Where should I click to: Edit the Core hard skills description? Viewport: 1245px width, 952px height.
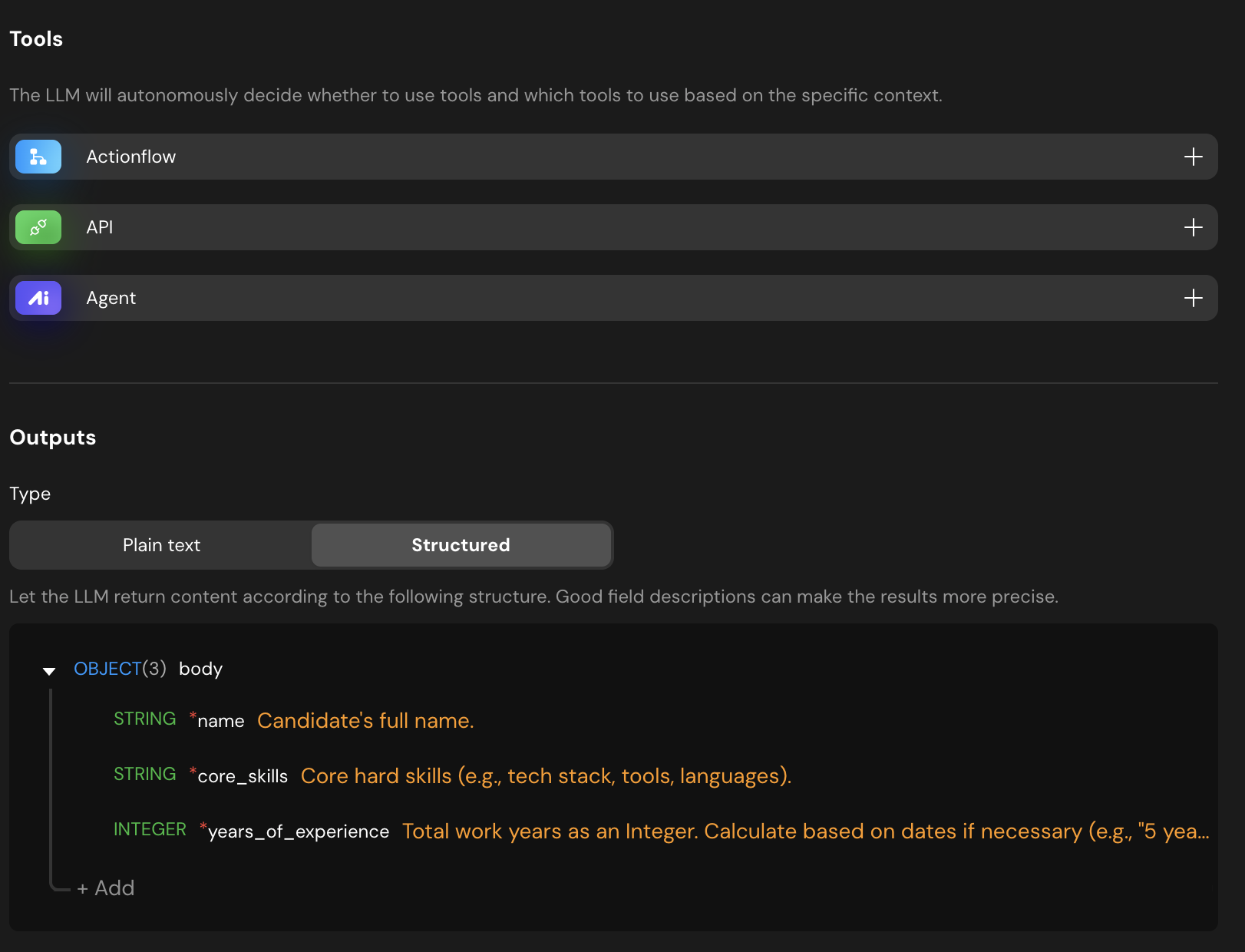(x=546, y=776)
